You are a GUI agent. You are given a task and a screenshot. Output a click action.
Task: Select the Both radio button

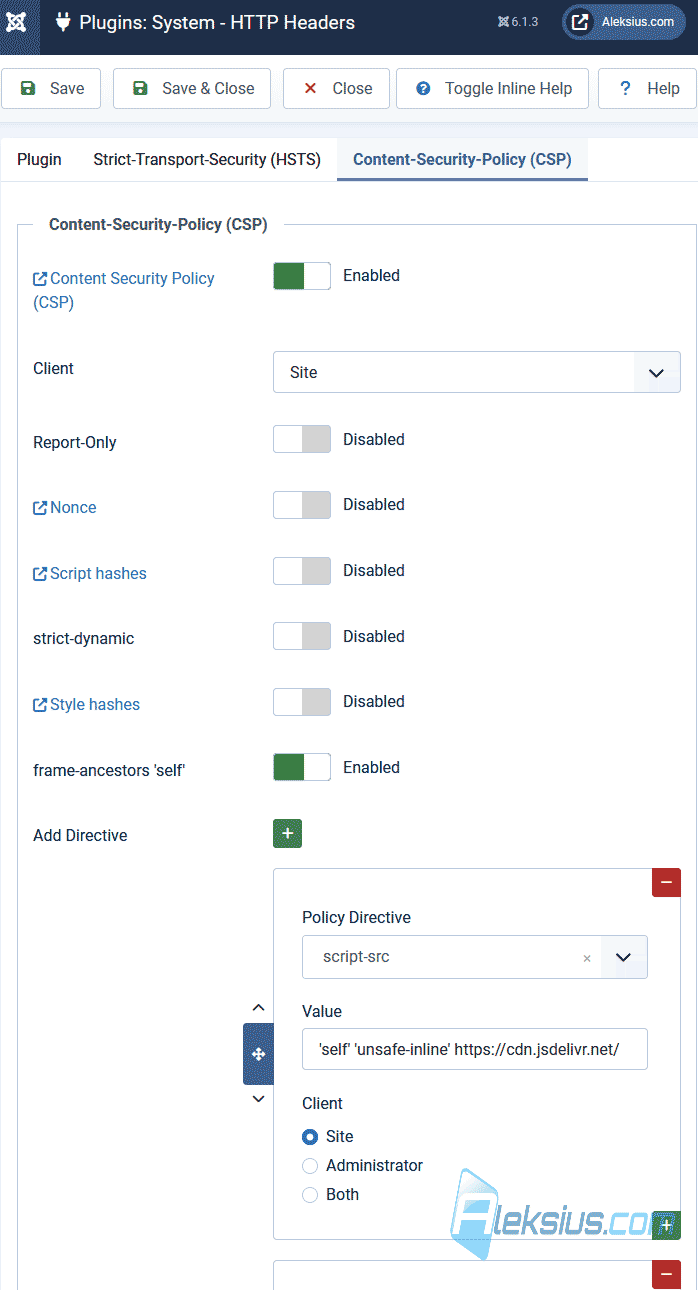pyautogui.click(x=310, y=1195)
